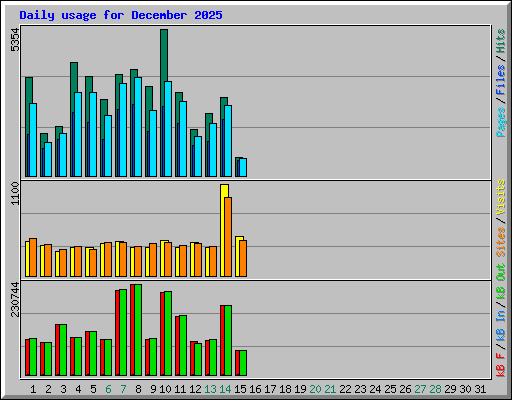The width and height of the screenshot is (512, 400).
Task: Click the yellow visits bar for day 15
Action: point(237,256)
